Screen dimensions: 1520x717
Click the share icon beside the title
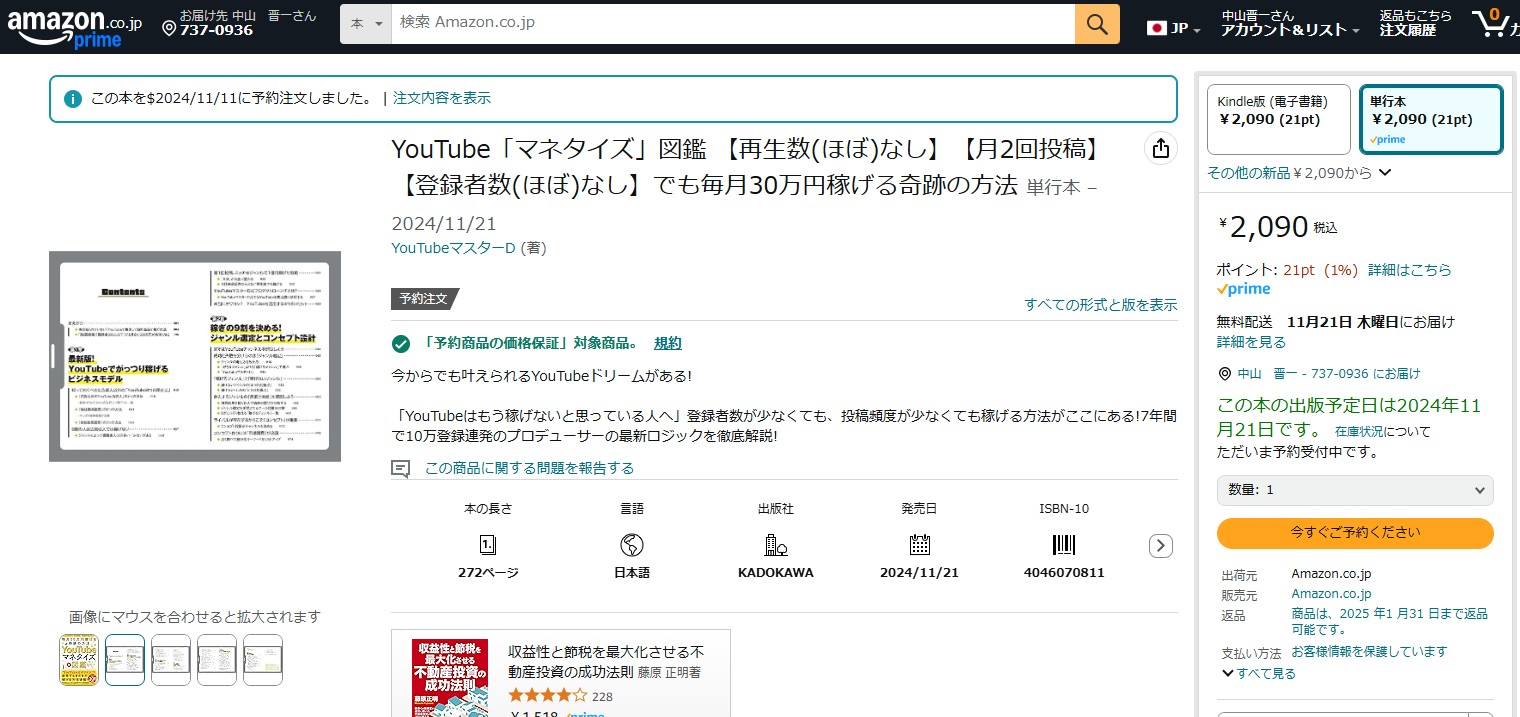pos(1160,148)
